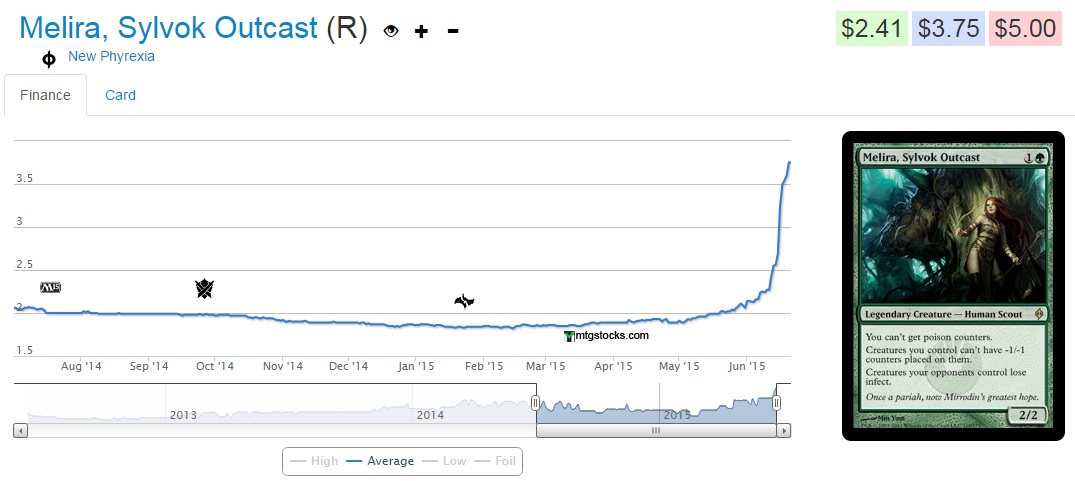Image resolution: width=1075 pixels, height=481 pixels.
Task: Click the left range handle in navigator
Action: [536, 403]
